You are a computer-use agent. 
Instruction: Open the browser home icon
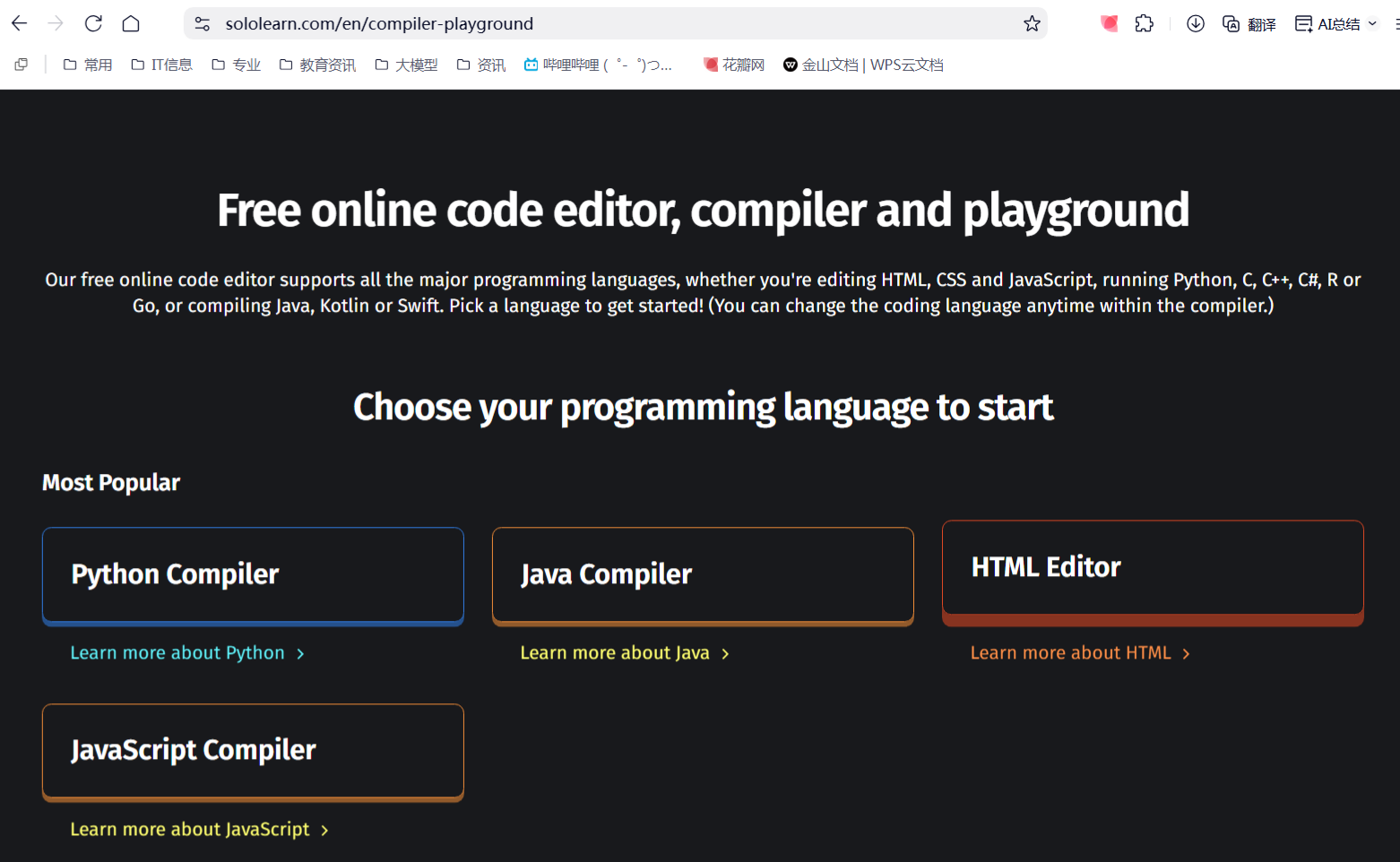[131, 23]
